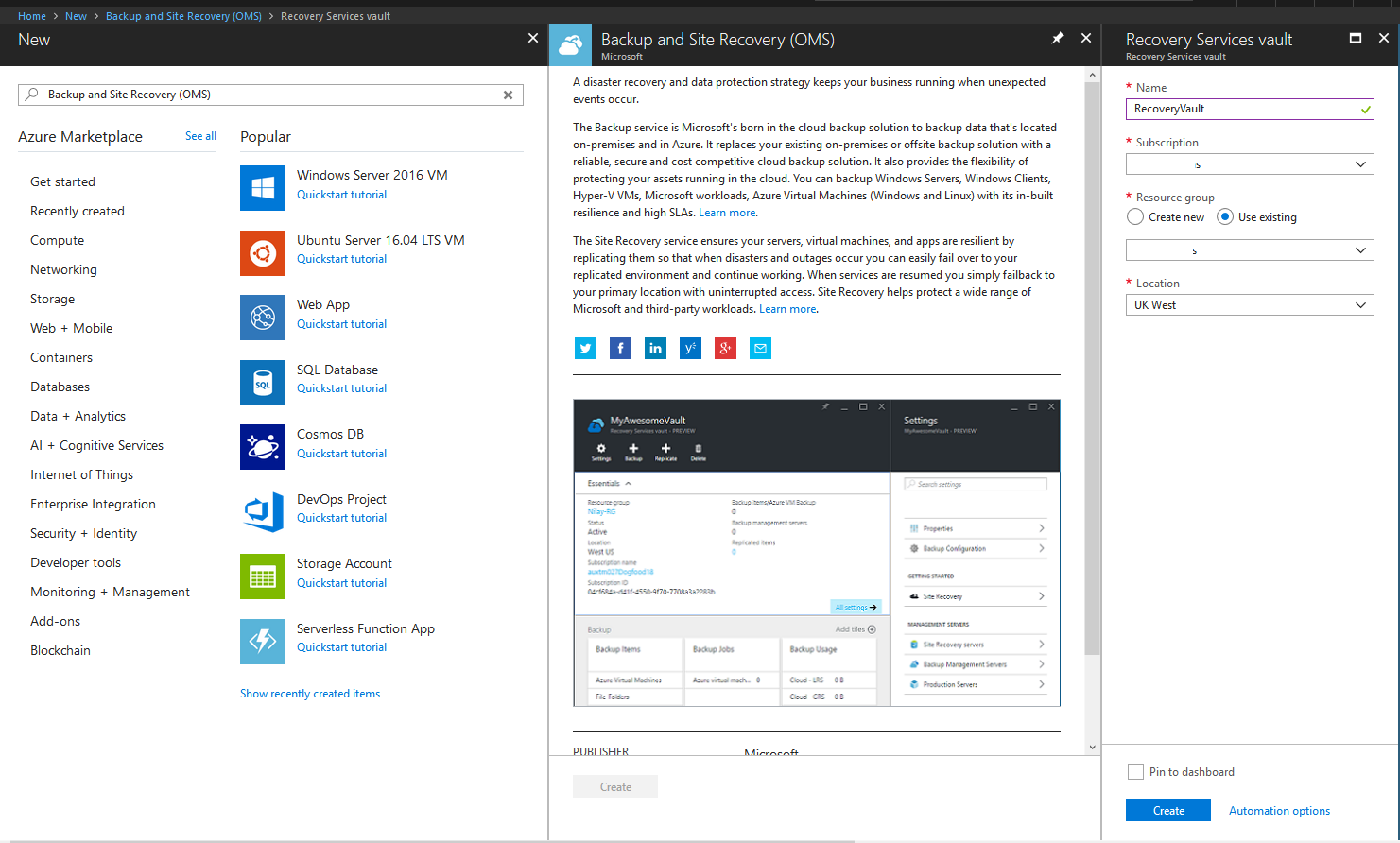The height and width of the screenshot is (843, 1400).
Task: Close the Backup and Site Recovery blade
Action: (1086, 38)
